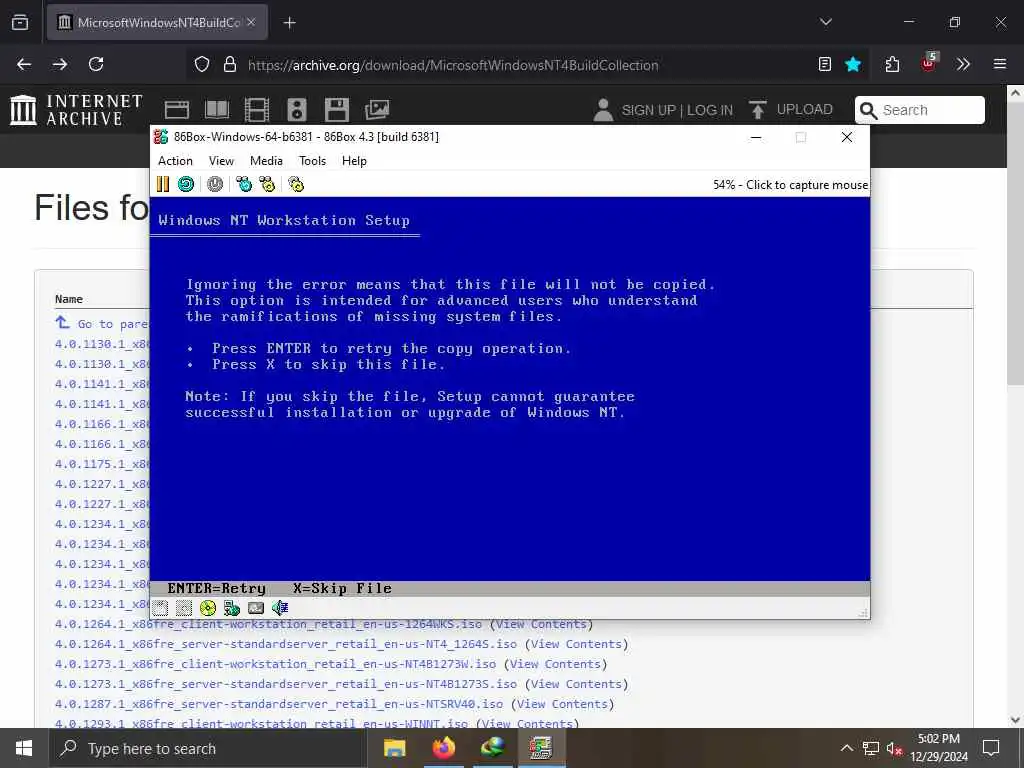The height and width of the screenshot is (768, 1024).
Task: Open the Internet Archive audio speaker icon
Action: coord(297,110)
